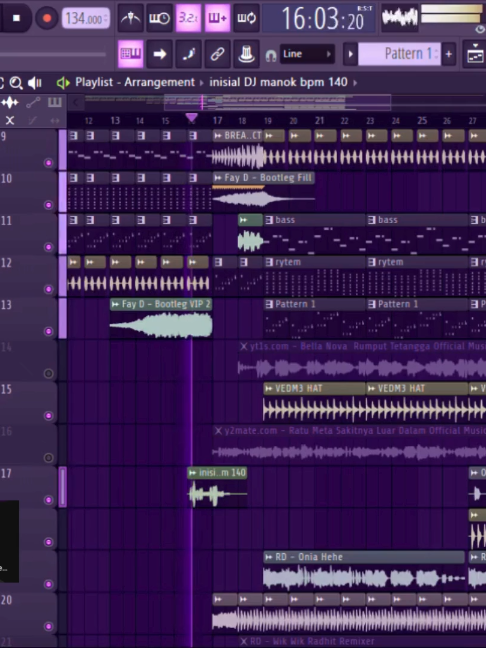The image size is (486, 648).
Task: Toggle the countdown before recording button
Action: point(188,18)
